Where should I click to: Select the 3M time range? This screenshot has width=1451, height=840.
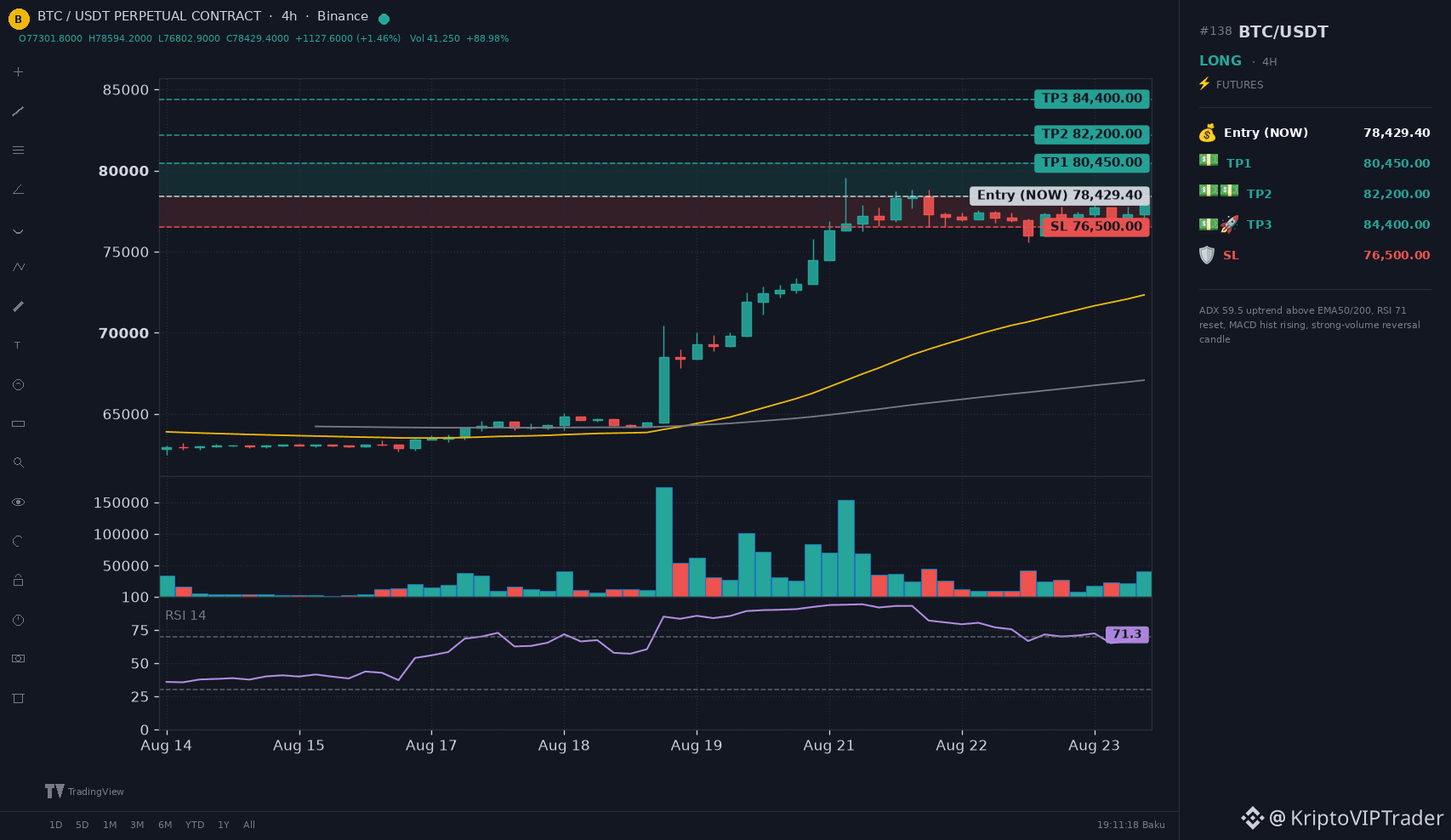pos(137,825)
